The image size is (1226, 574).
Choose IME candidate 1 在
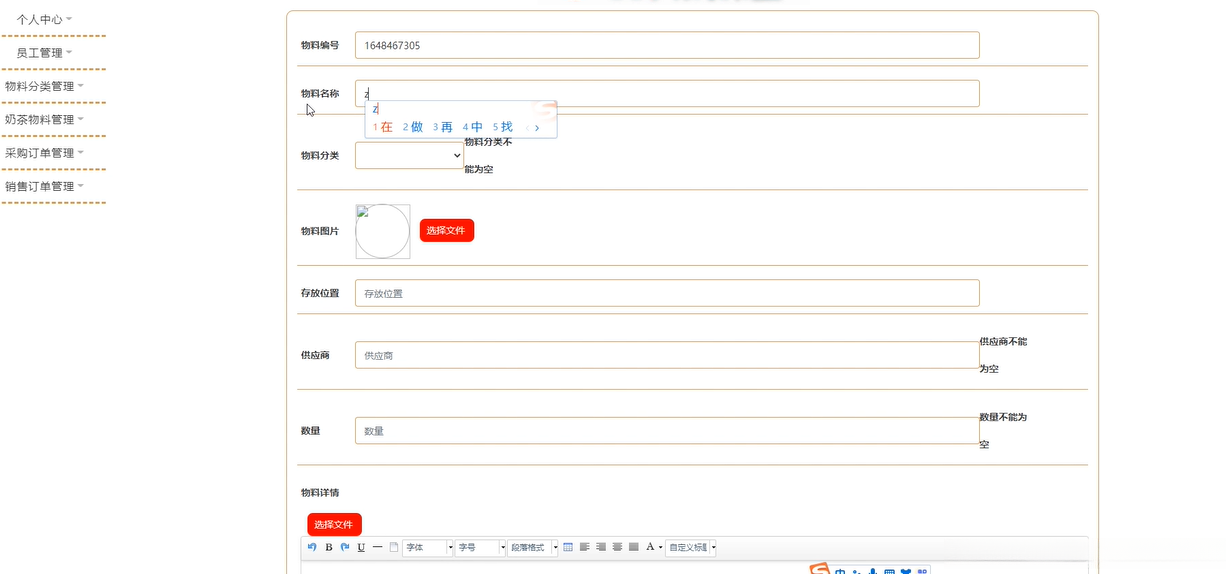(x=383, y=127)
